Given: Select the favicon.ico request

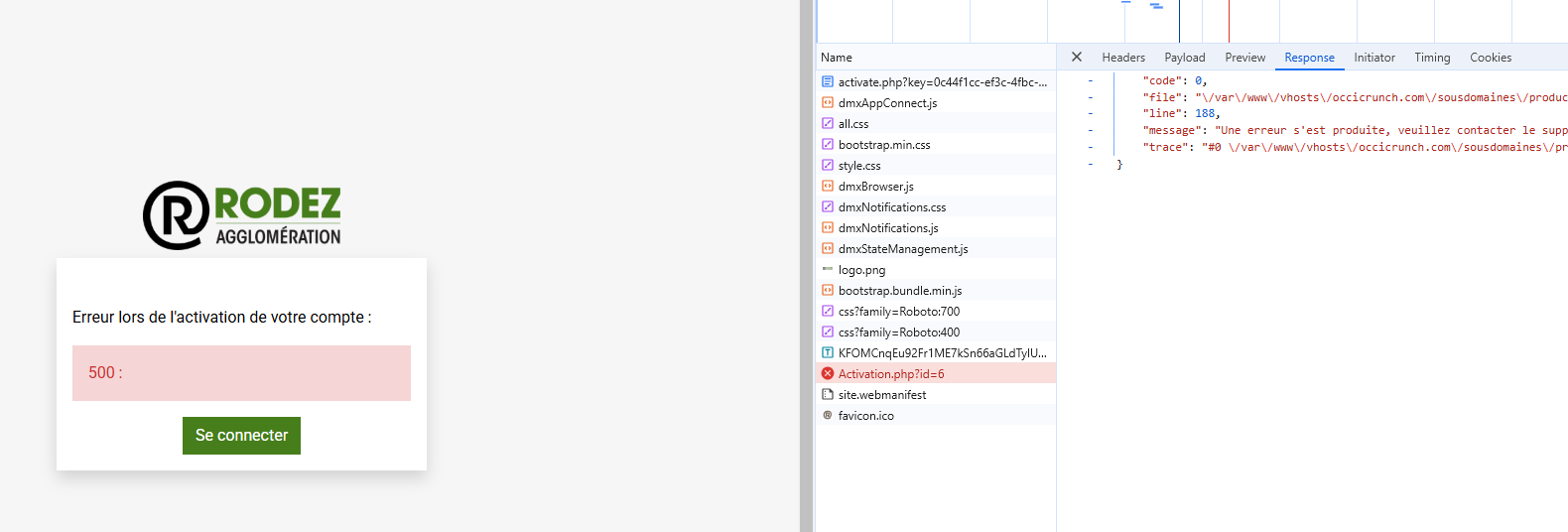Looking at the screenshot, I should [936, 415].
